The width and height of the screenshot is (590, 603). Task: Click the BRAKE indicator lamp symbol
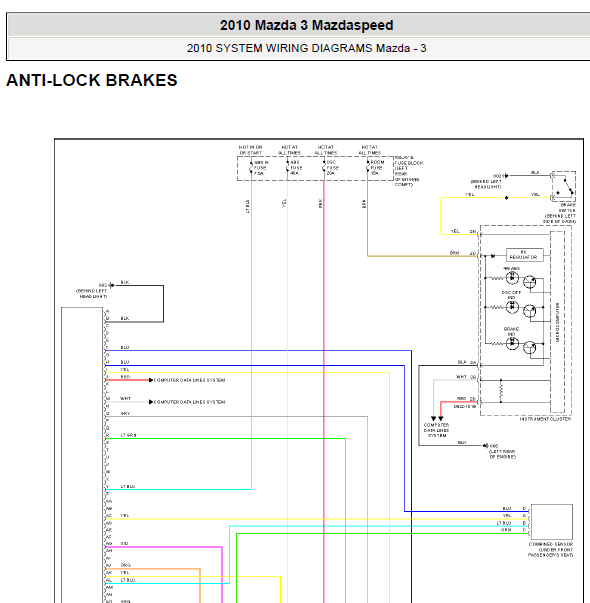click(x=512, y=343)
